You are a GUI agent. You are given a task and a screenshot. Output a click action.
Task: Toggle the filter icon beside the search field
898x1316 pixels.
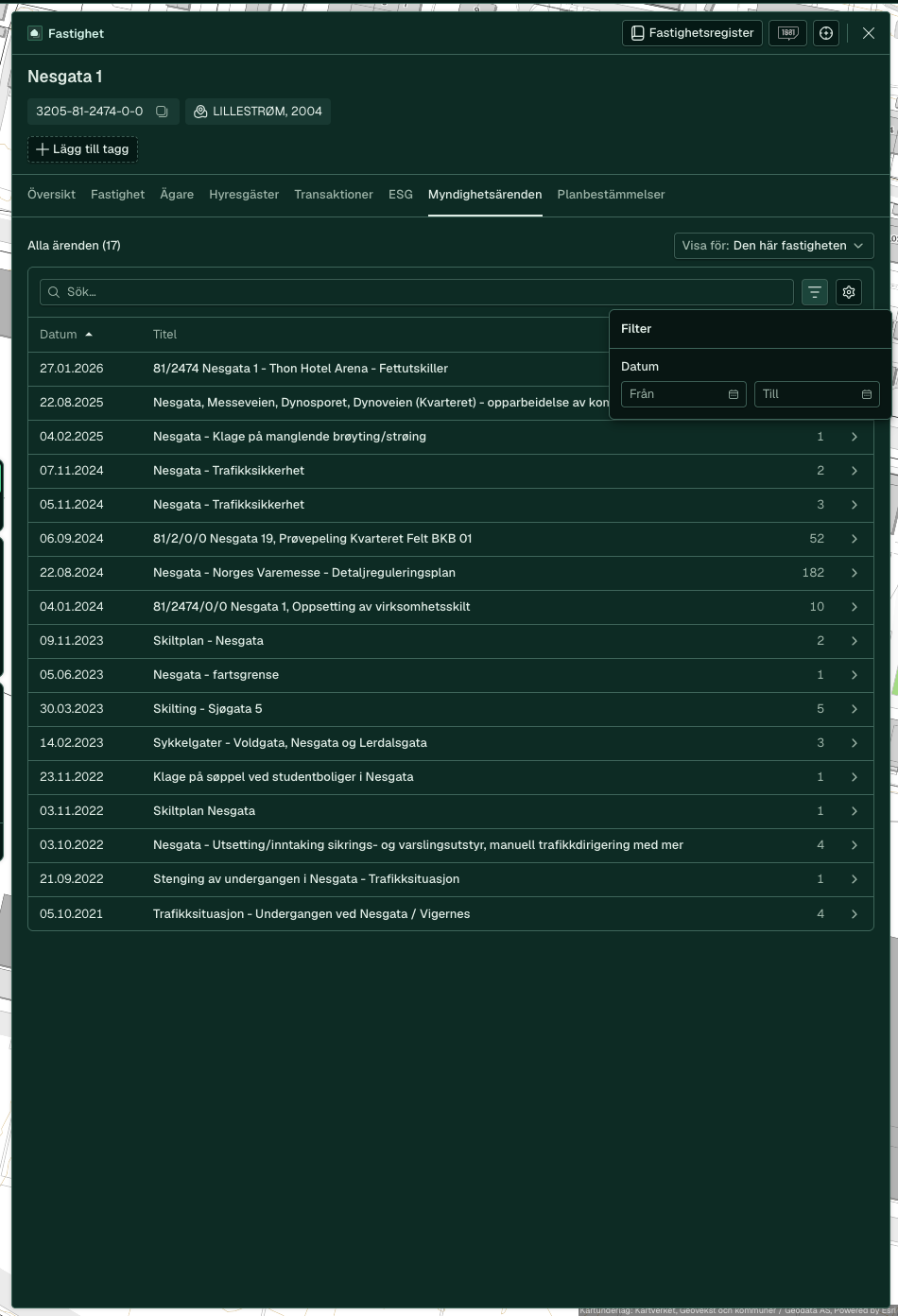815,292
